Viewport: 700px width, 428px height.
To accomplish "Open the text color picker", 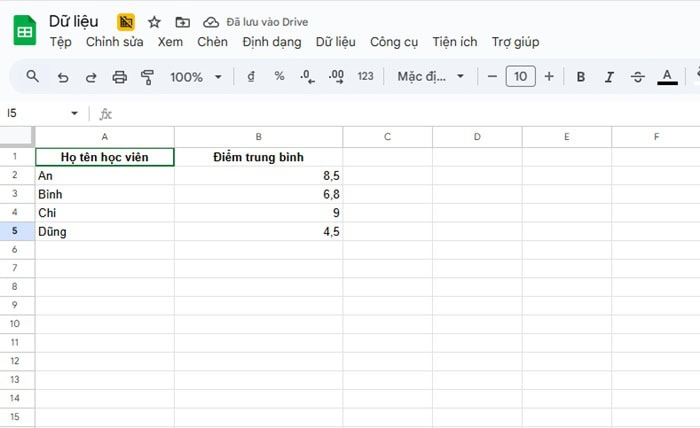I will (x=667, y=77).
